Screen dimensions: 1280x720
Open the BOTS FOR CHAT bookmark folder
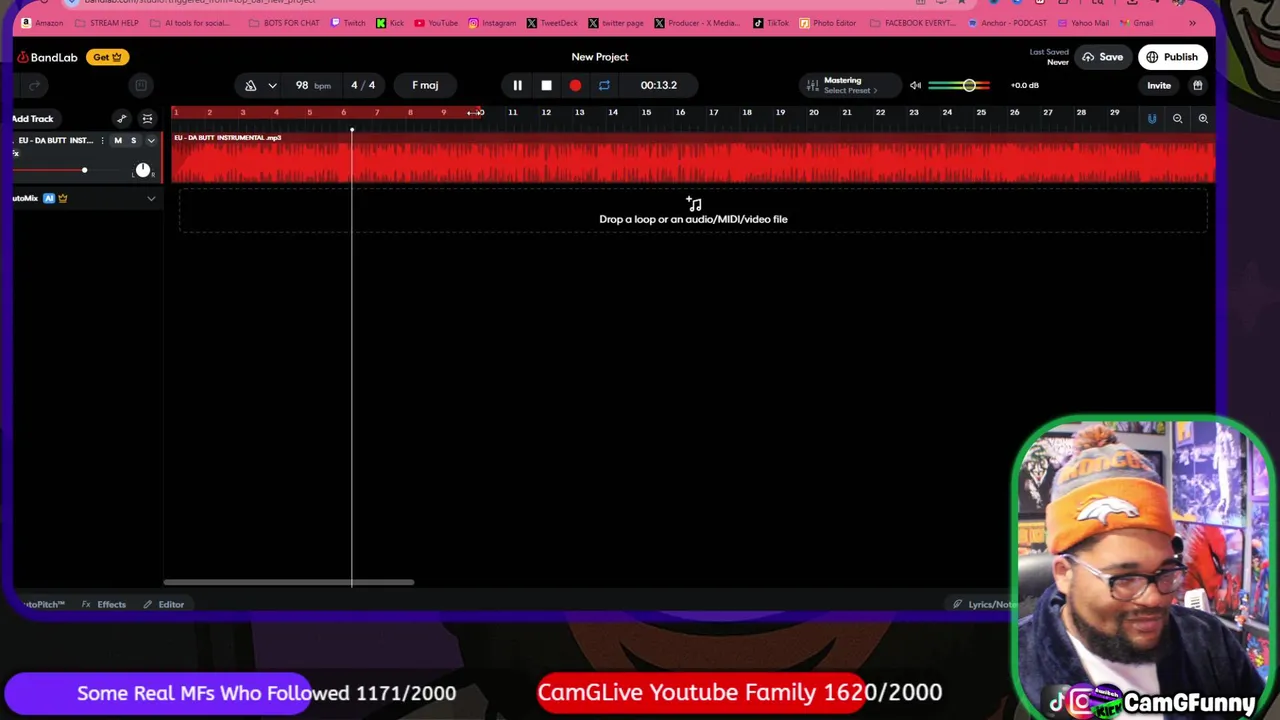(x=284, y=23)
